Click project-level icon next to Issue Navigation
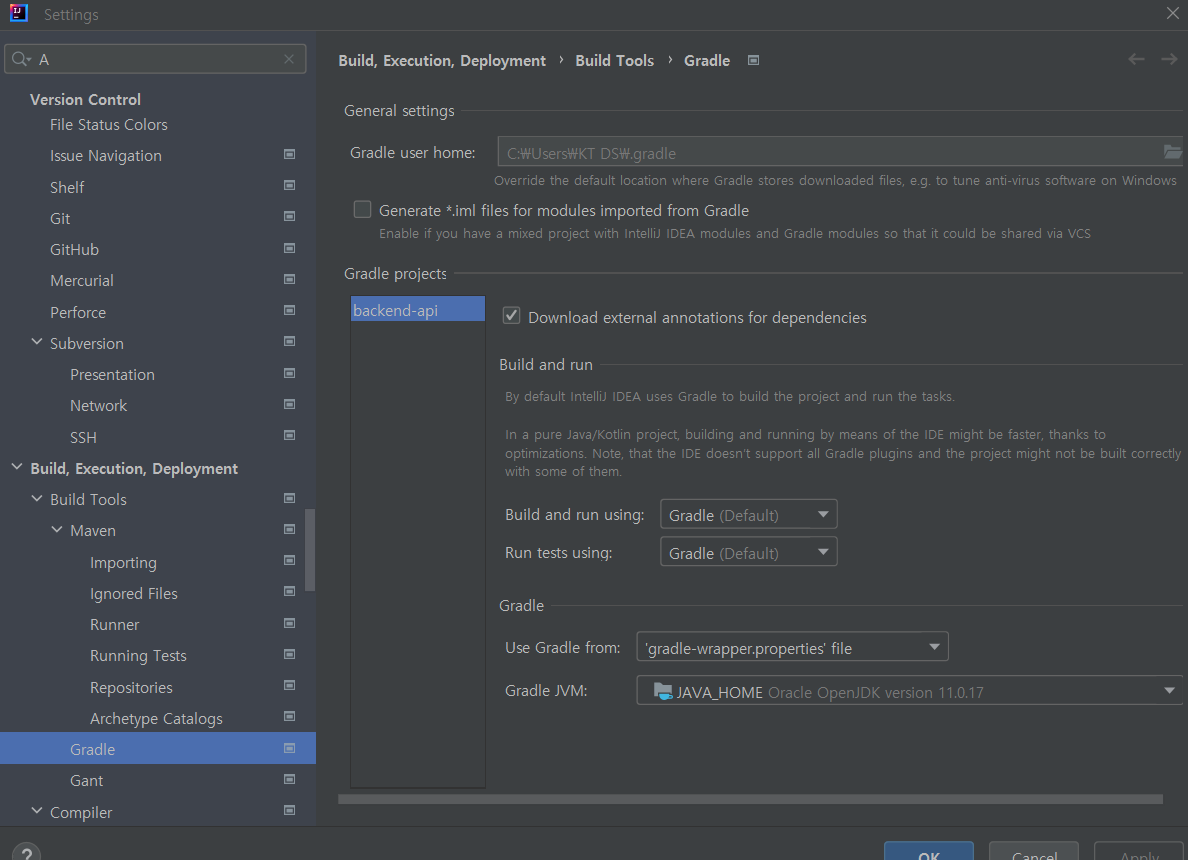The height and width of the screenshot is (860, 1188). [x=289, y=155]
